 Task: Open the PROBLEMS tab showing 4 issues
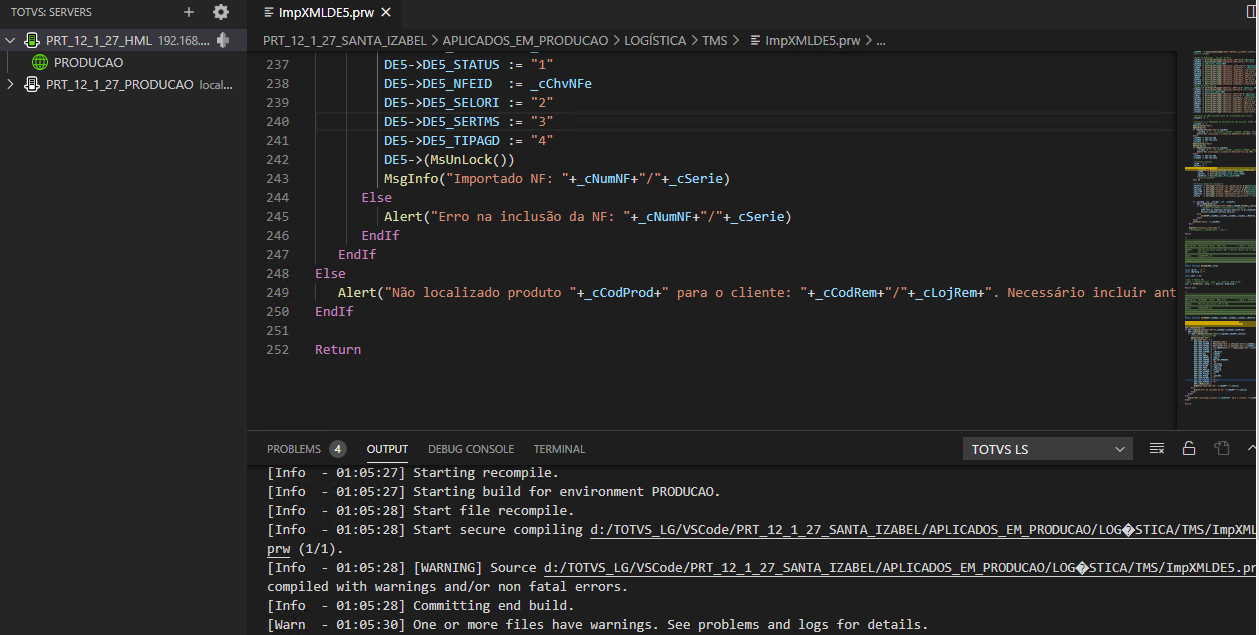(297, 448)
